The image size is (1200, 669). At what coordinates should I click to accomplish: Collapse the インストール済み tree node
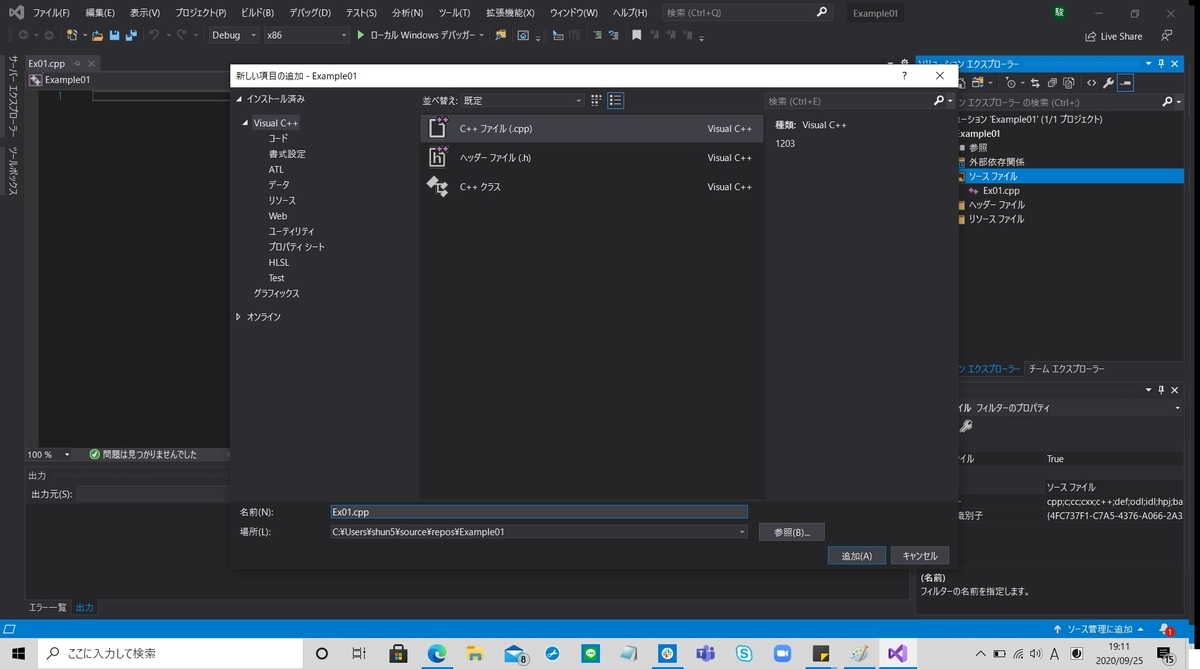point(239,99)
